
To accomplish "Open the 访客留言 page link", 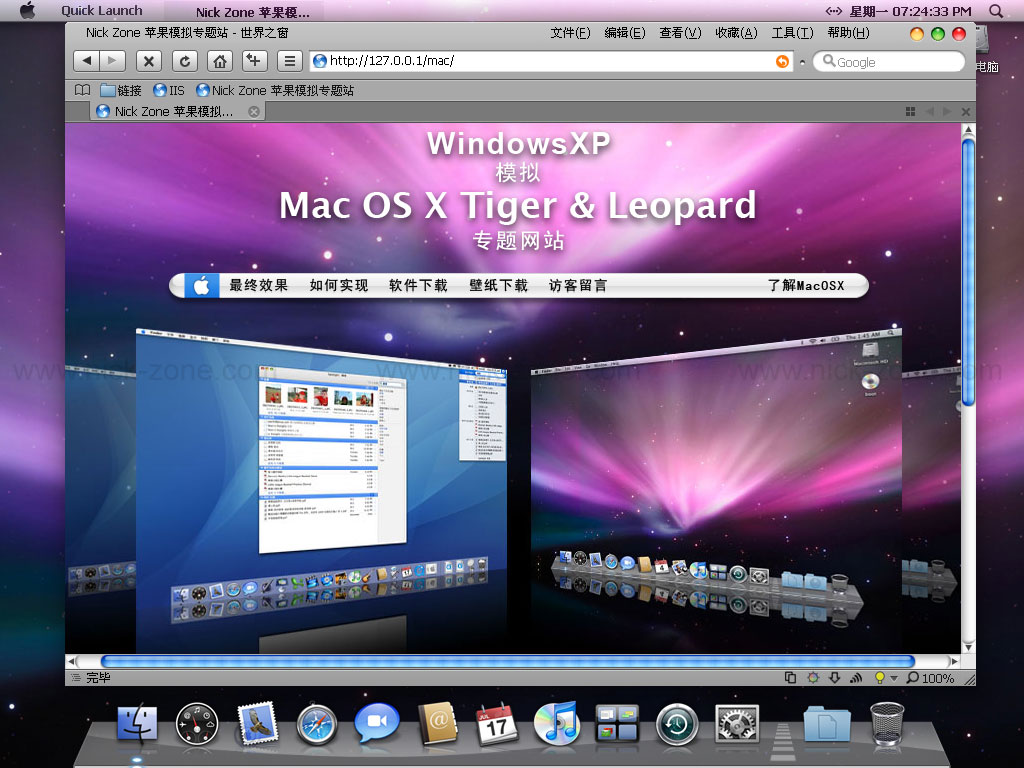I will pos(578,285).
